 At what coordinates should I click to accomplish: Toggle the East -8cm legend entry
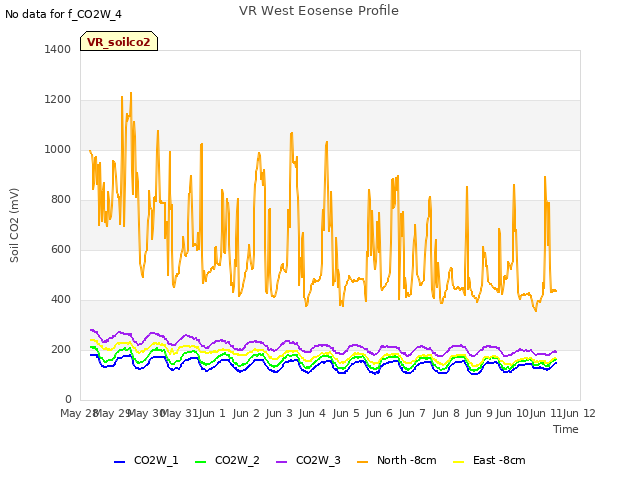(489, 460)
